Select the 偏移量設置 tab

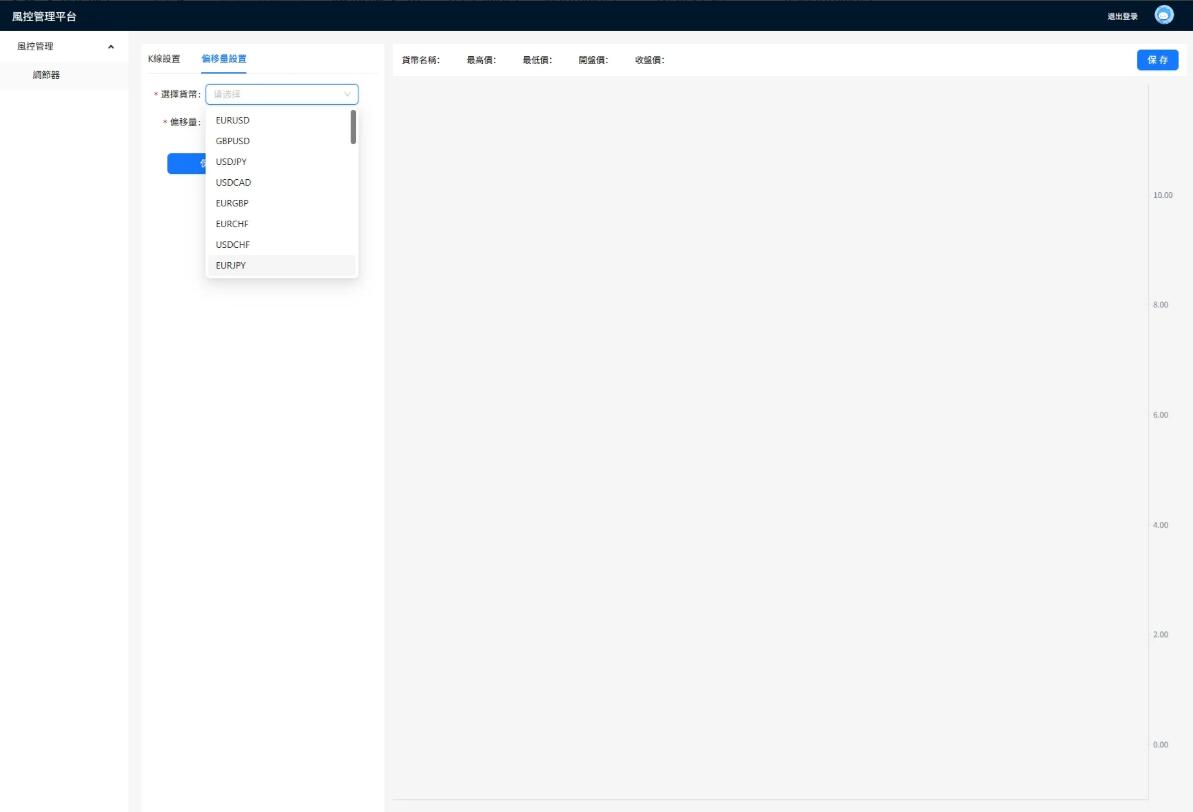(223, 58)
